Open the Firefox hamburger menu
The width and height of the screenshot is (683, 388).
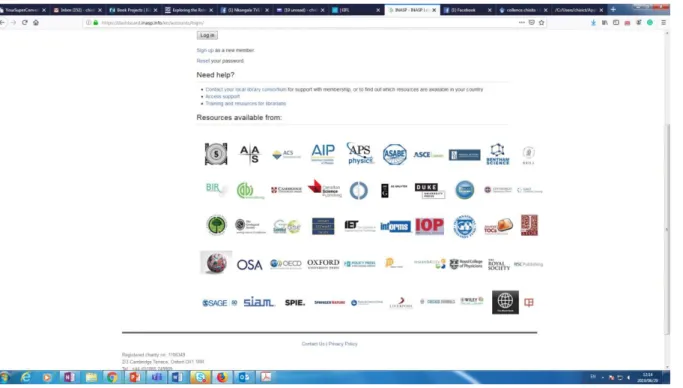(x=663, y=23)
